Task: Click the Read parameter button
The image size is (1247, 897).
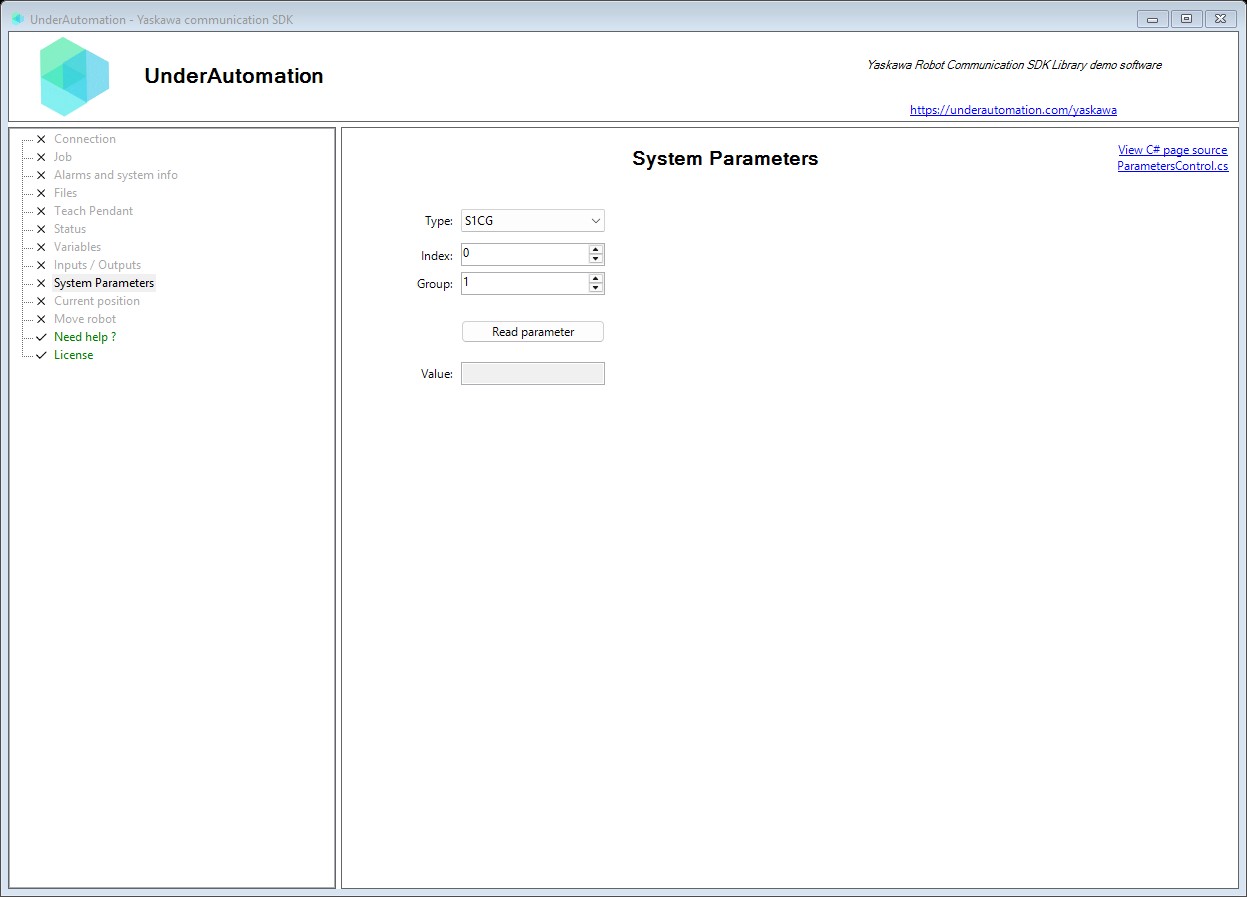Action: tap(533, 332)
